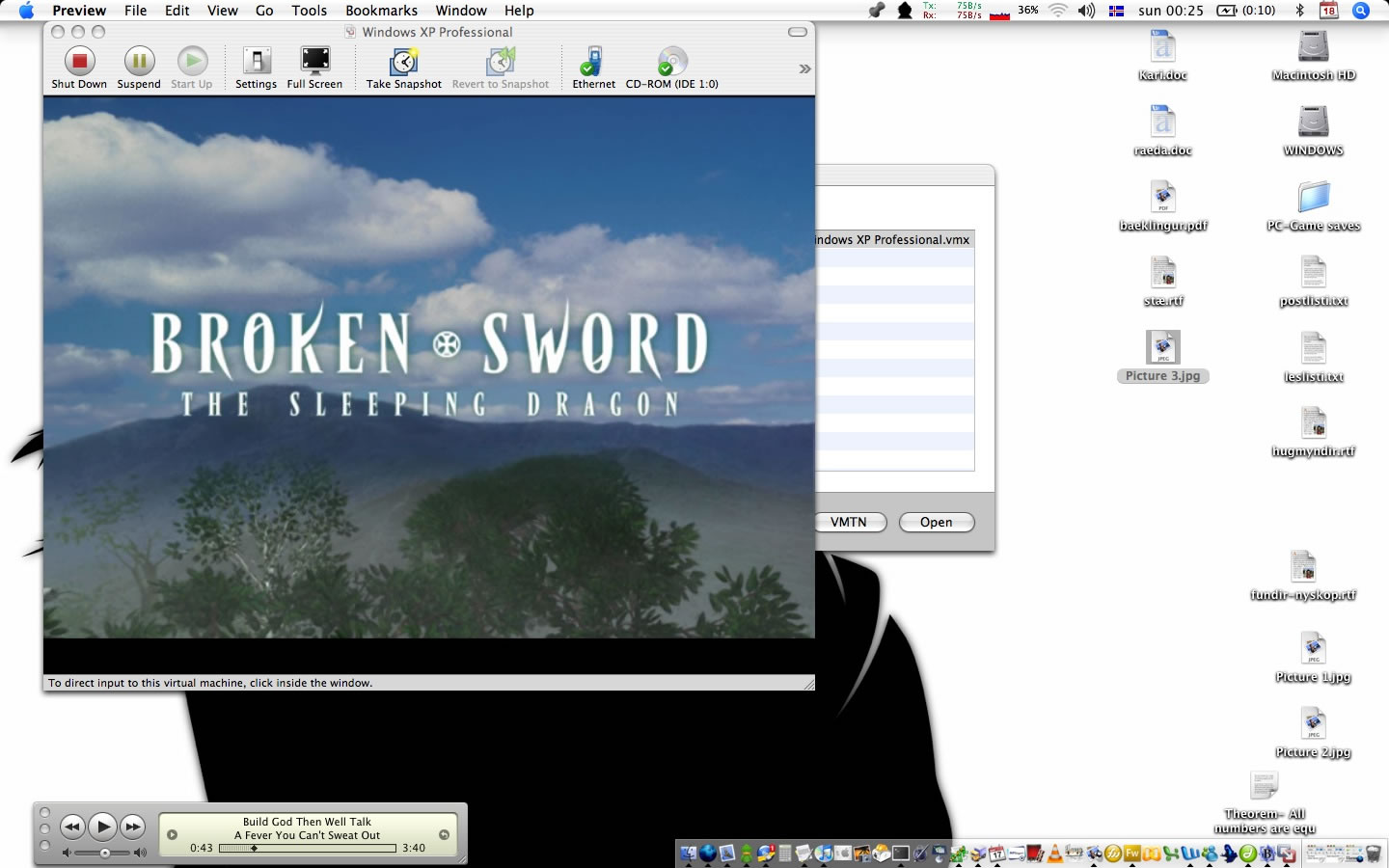Click the Open button in the background window
Image resolution: width=1389 pixels, height=868 pixels.
coord(937,522)
